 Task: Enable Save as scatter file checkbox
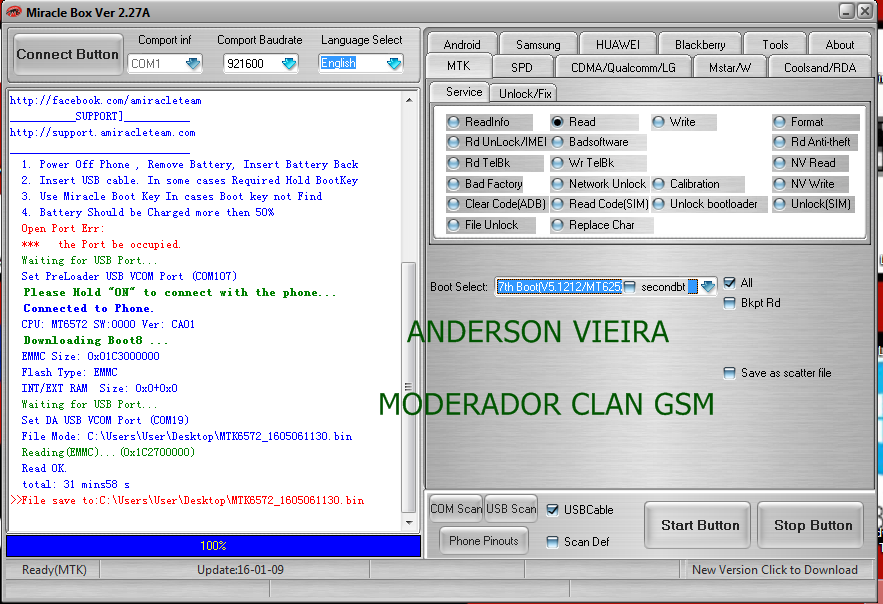point(729,373)
